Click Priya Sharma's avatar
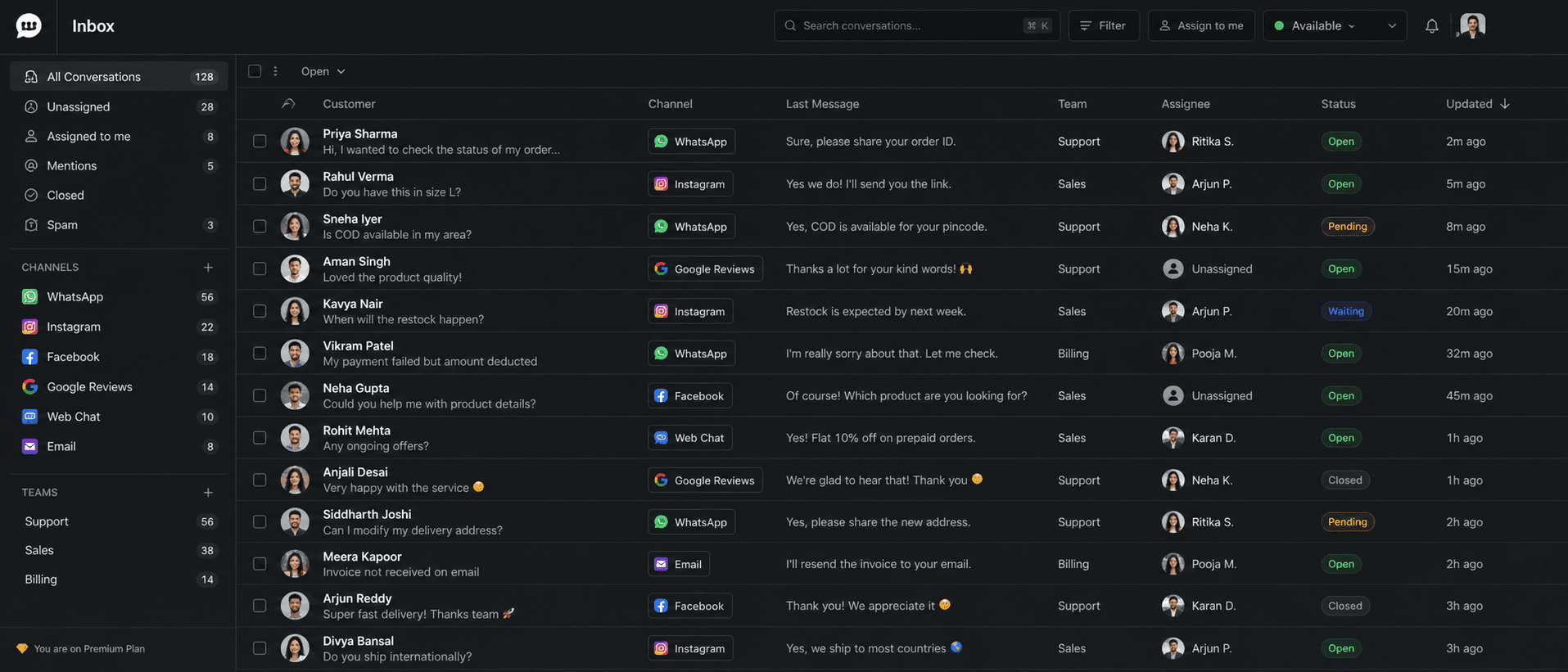Screen dimensions: 1568x672 coord(295,142)
